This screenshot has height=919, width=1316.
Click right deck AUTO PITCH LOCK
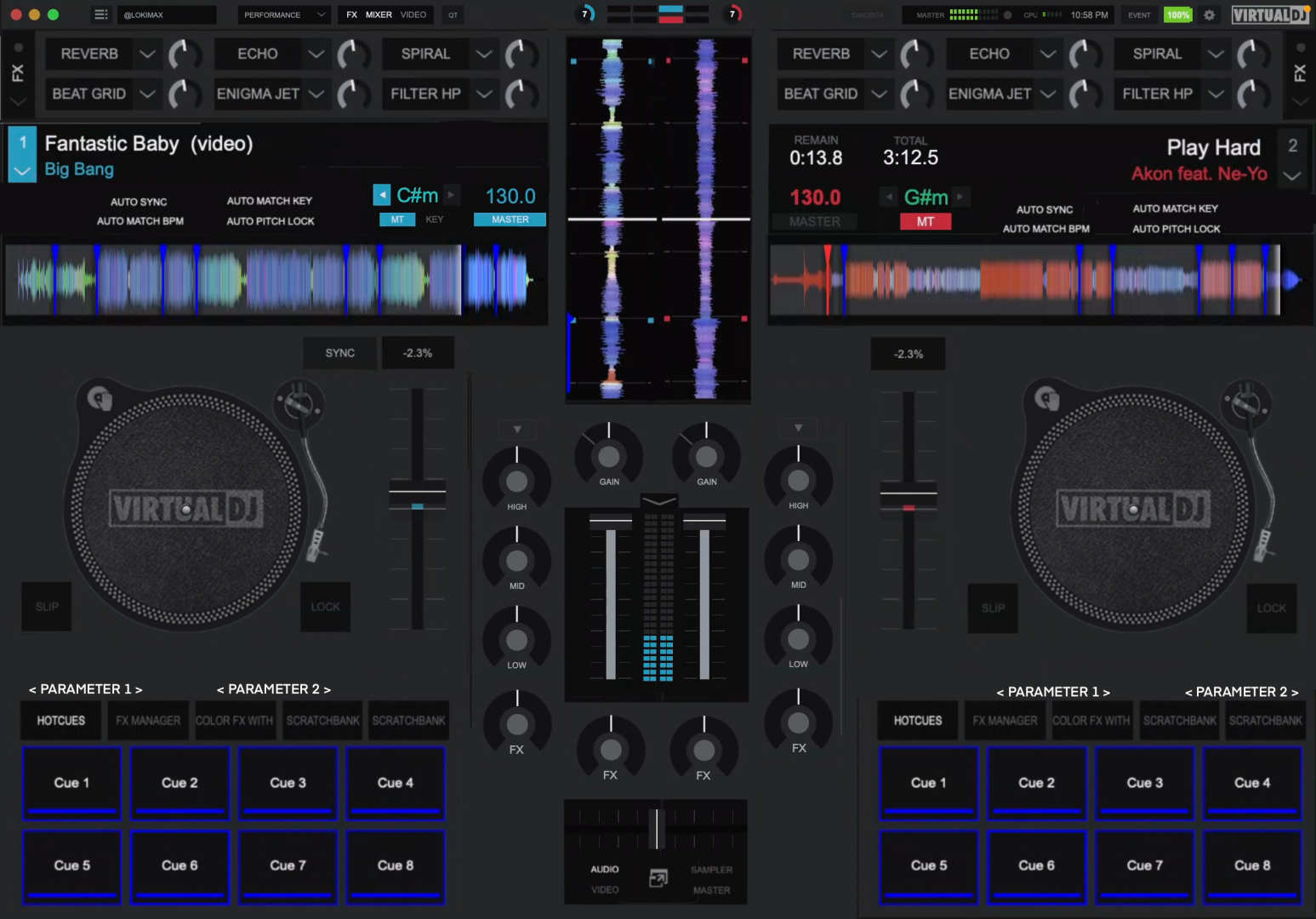pos(1176,229)
